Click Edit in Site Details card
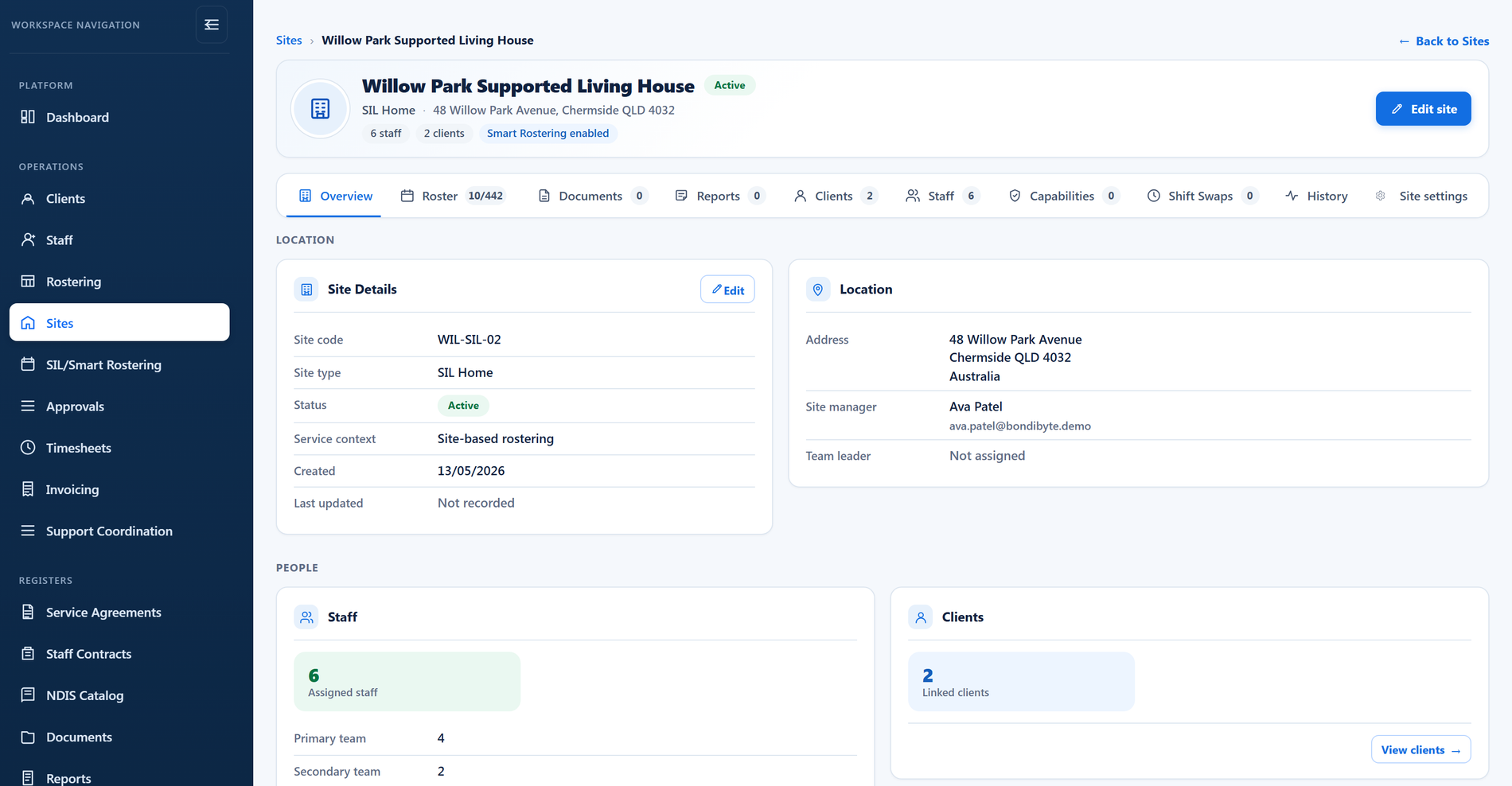Screen dimensions: 1512x786 coord(727,290)
